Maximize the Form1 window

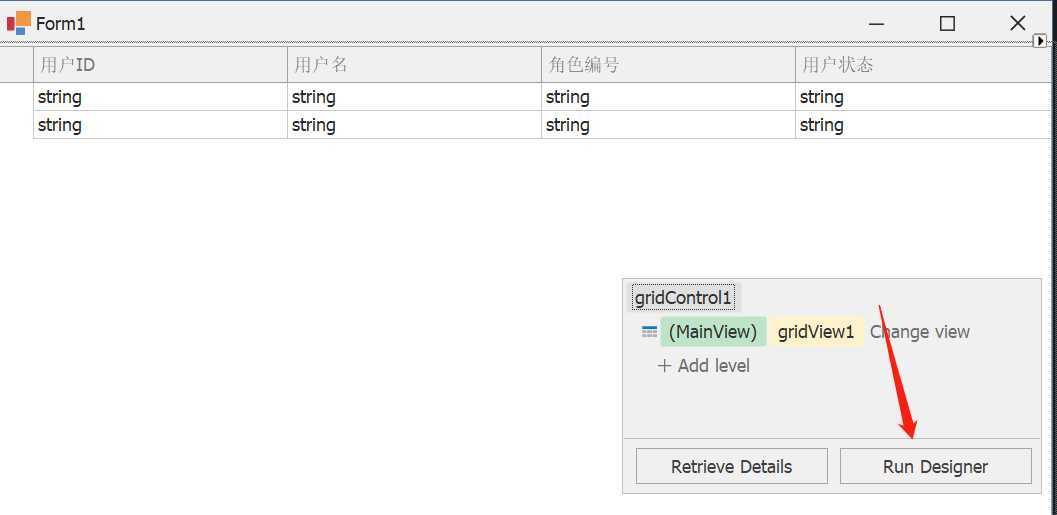pyautogui.click(x=947, y=24)
